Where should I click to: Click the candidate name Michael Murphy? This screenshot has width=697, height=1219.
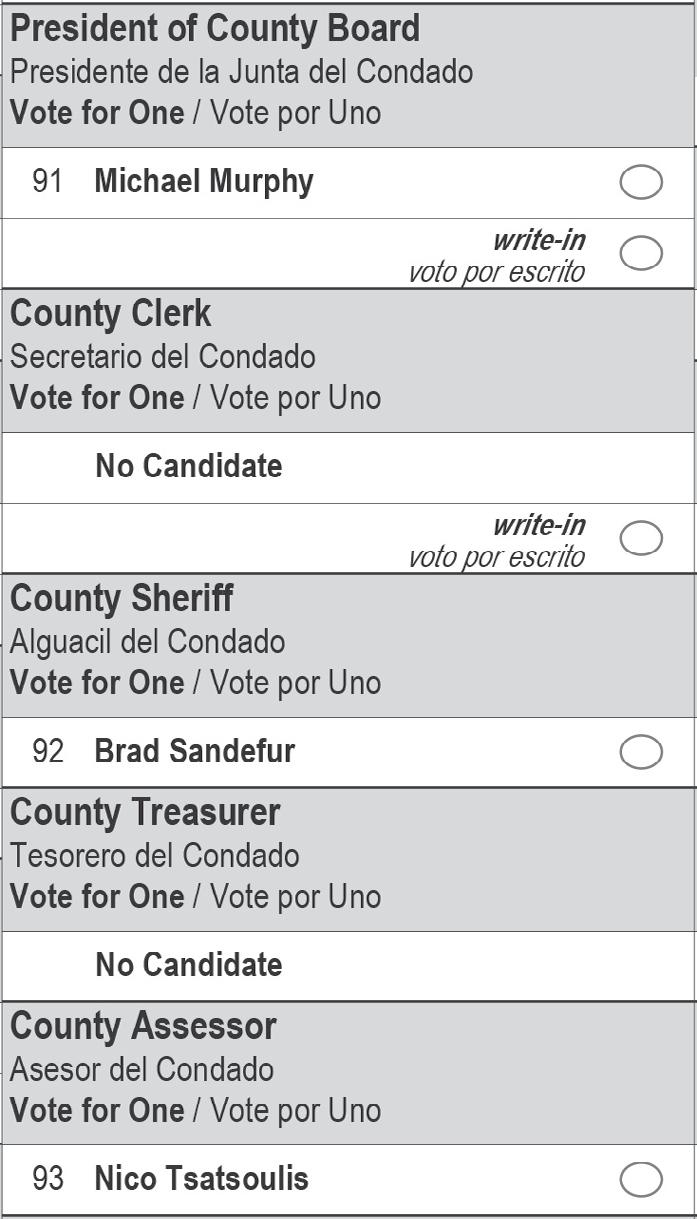click(x=204, y=182)
